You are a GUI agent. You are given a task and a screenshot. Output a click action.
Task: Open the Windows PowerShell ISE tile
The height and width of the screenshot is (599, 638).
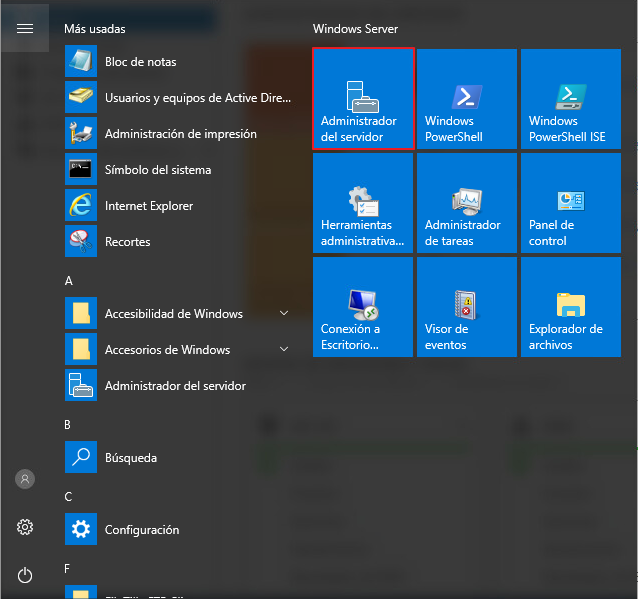click(570, 99)
